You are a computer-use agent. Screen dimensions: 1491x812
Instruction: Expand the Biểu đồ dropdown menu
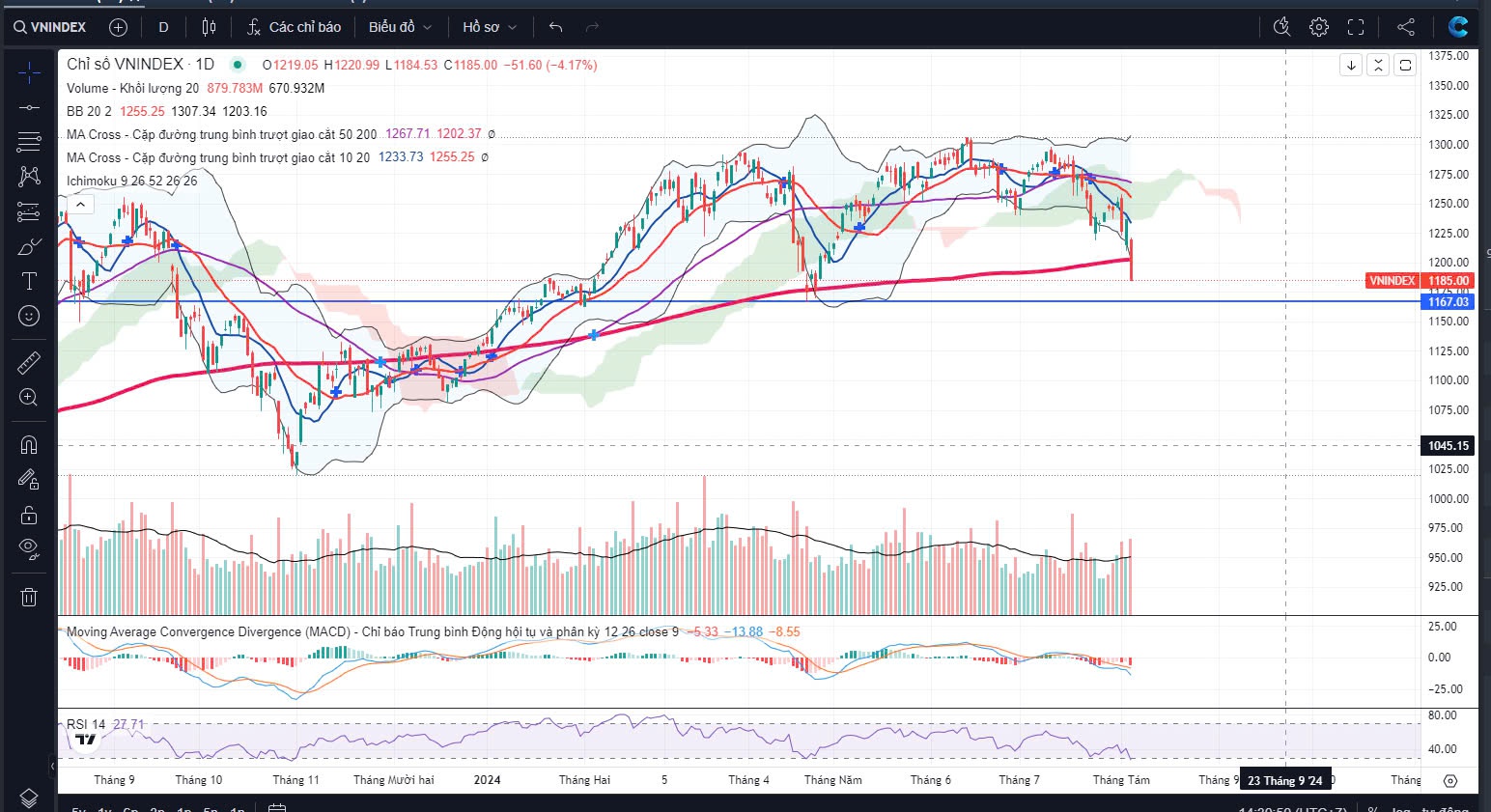tap(400, 27)
